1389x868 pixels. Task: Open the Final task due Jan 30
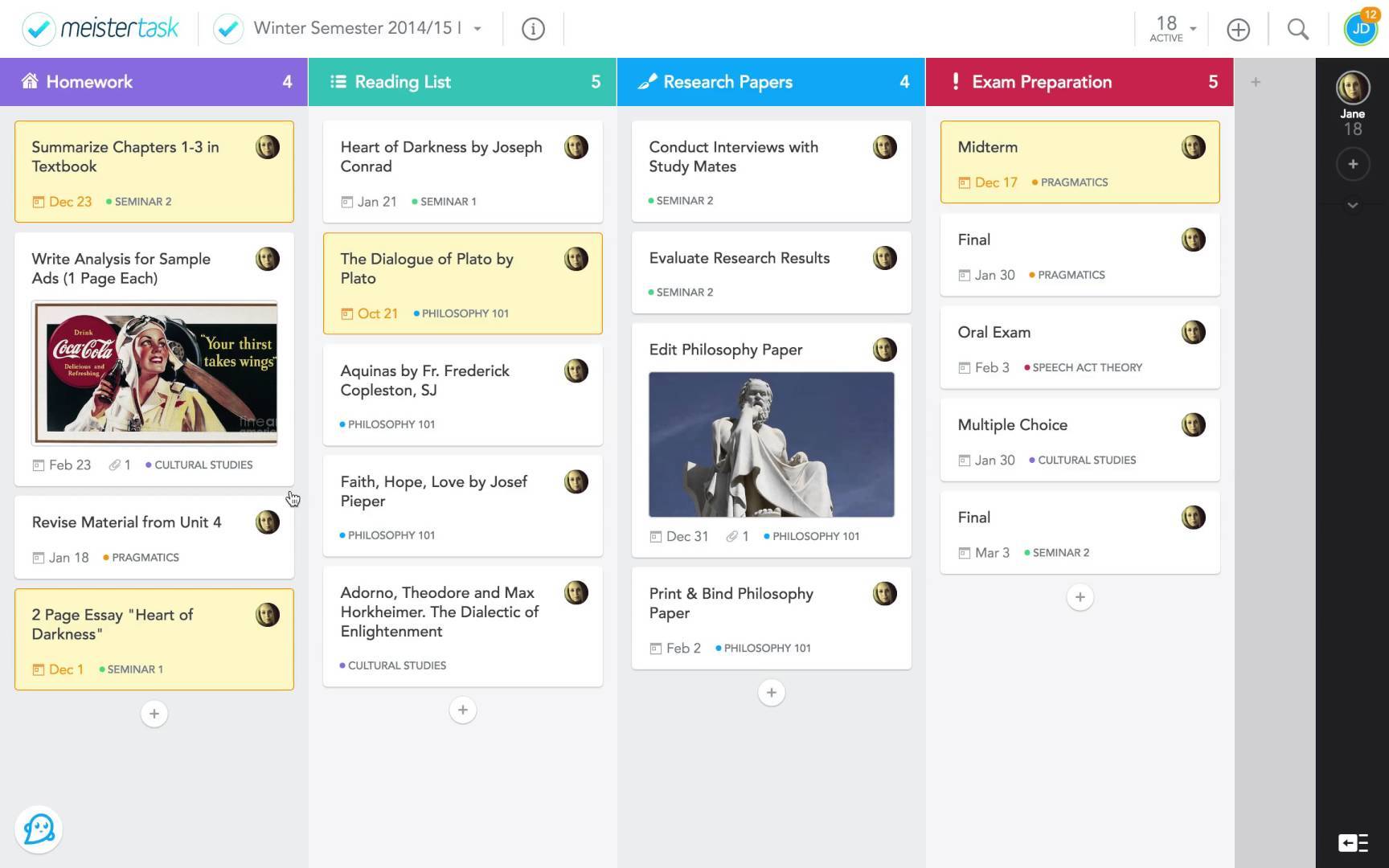(x=1080, y=255)
